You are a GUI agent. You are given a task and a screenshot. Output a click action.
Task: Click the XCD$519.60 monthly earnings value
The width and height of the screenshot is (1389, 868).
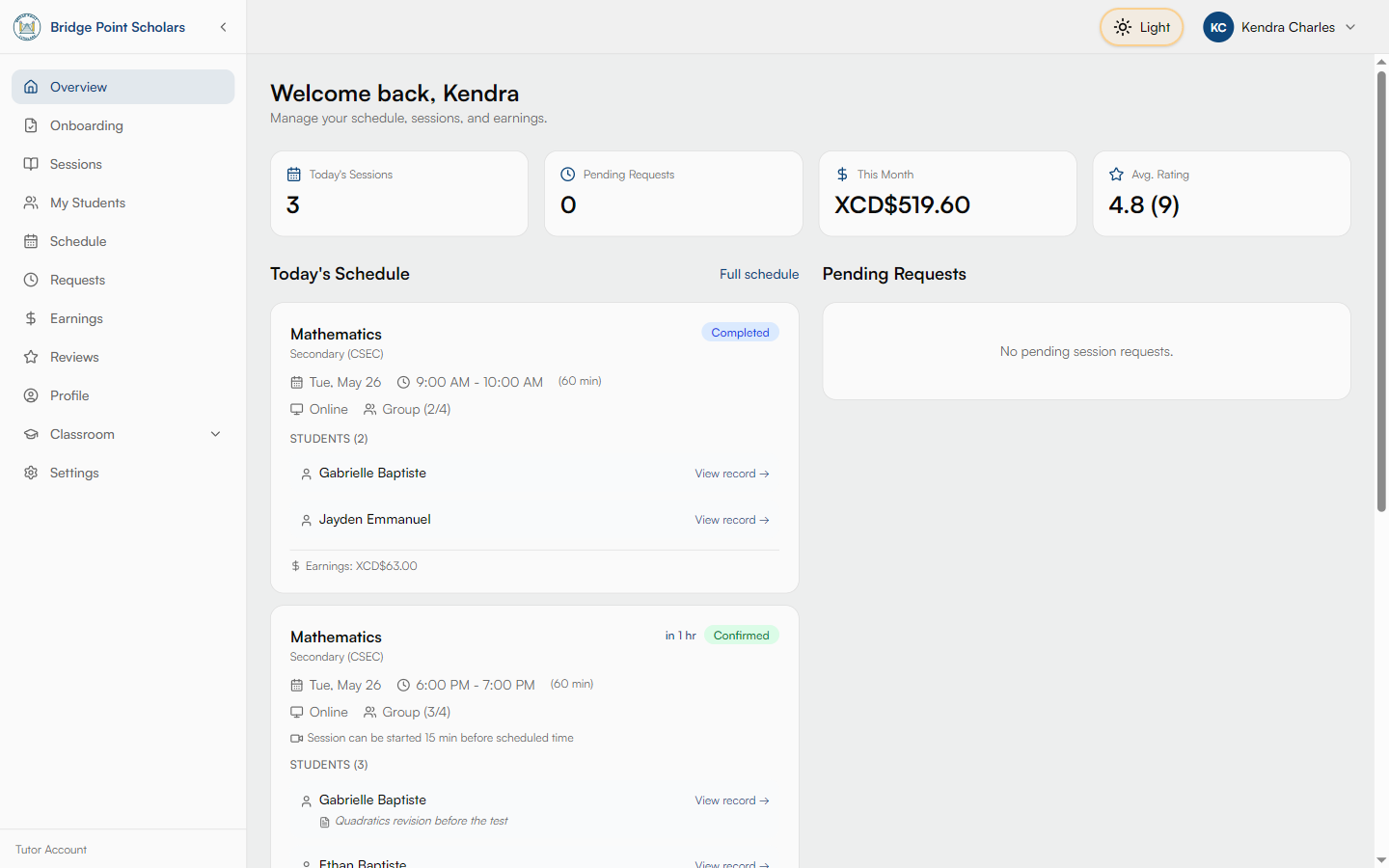click(902, 204)
